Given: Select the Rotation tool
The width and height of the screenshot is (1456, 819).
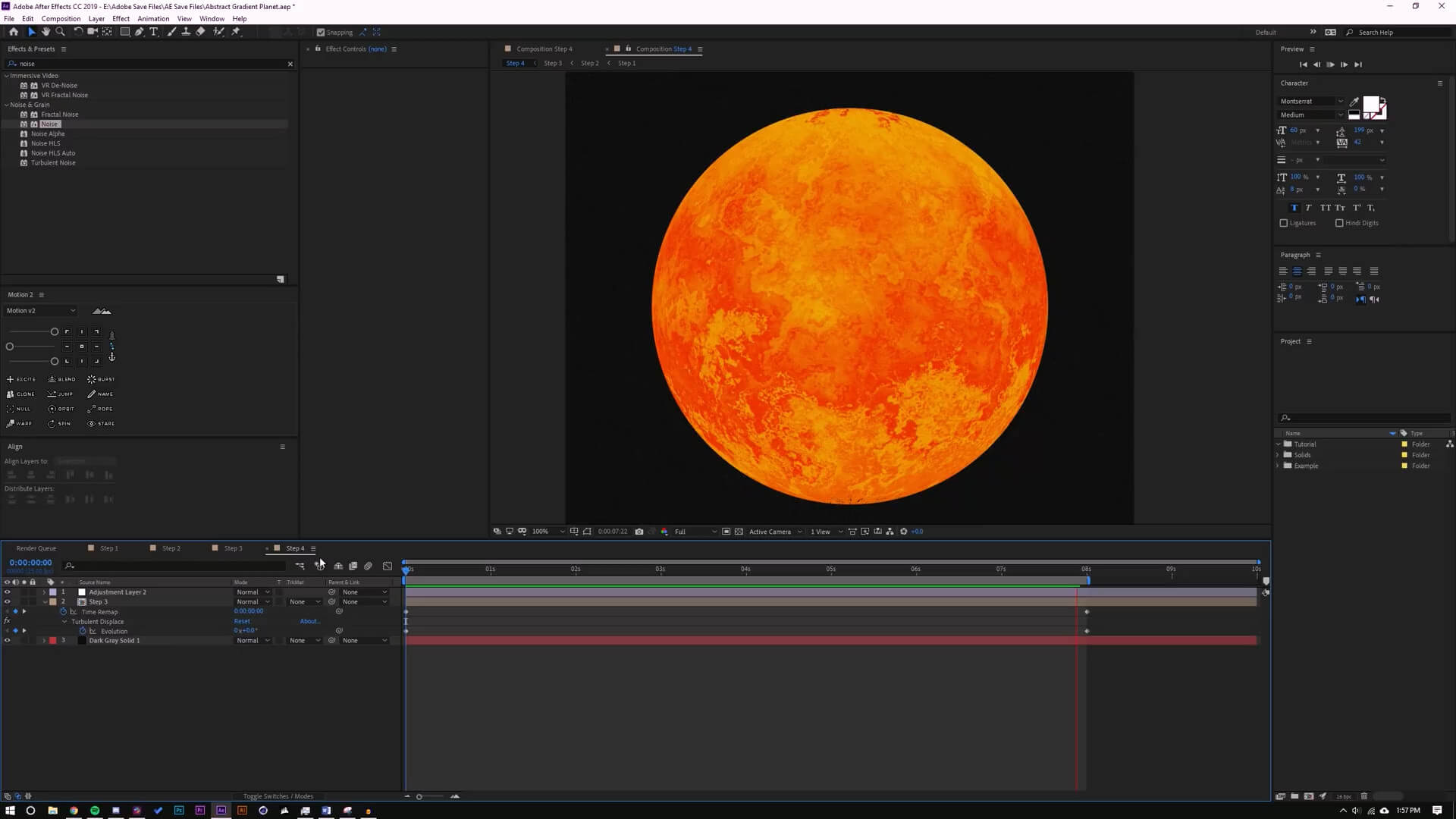Looking at the screenshot, I should click(x=77, y=32).
